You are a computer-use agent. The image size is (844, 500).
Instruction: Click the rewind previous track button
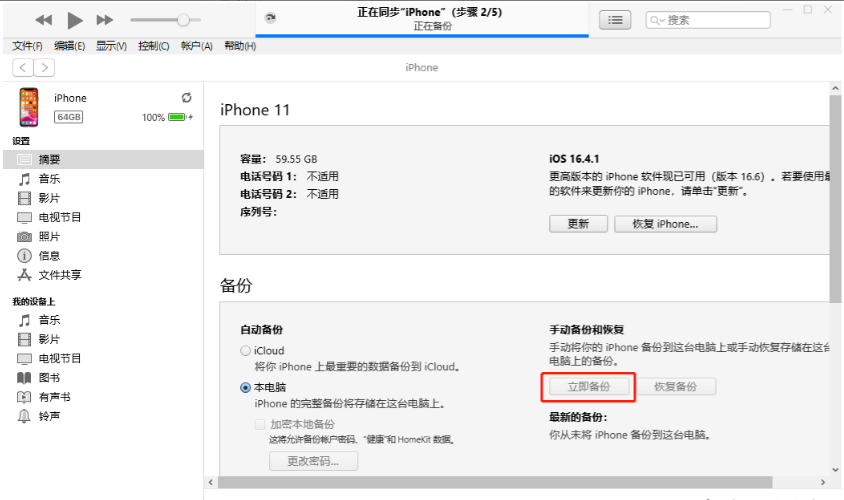44,20
